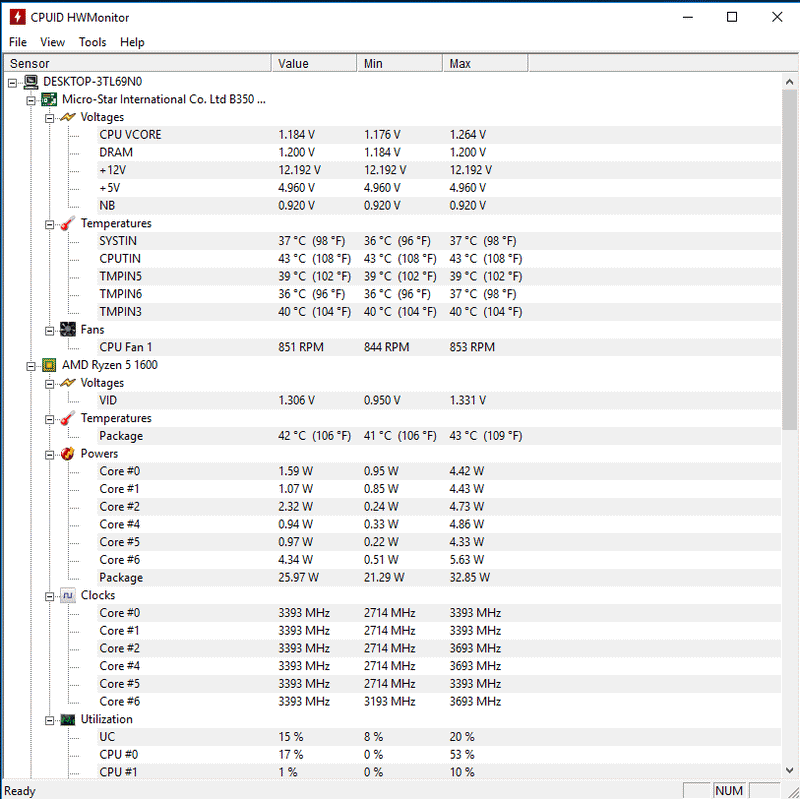Click the computer icon beside DESKTOP-3TL69N0

(31, 82)
